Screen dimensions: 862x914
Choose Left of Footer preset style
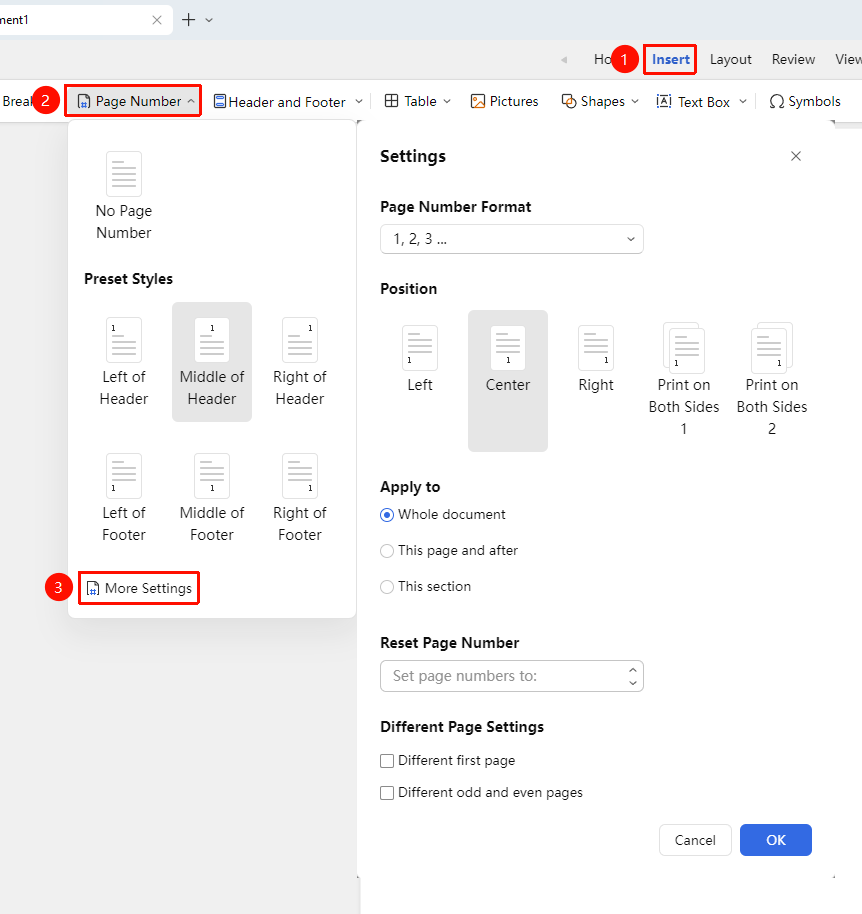tap(124, 497)
